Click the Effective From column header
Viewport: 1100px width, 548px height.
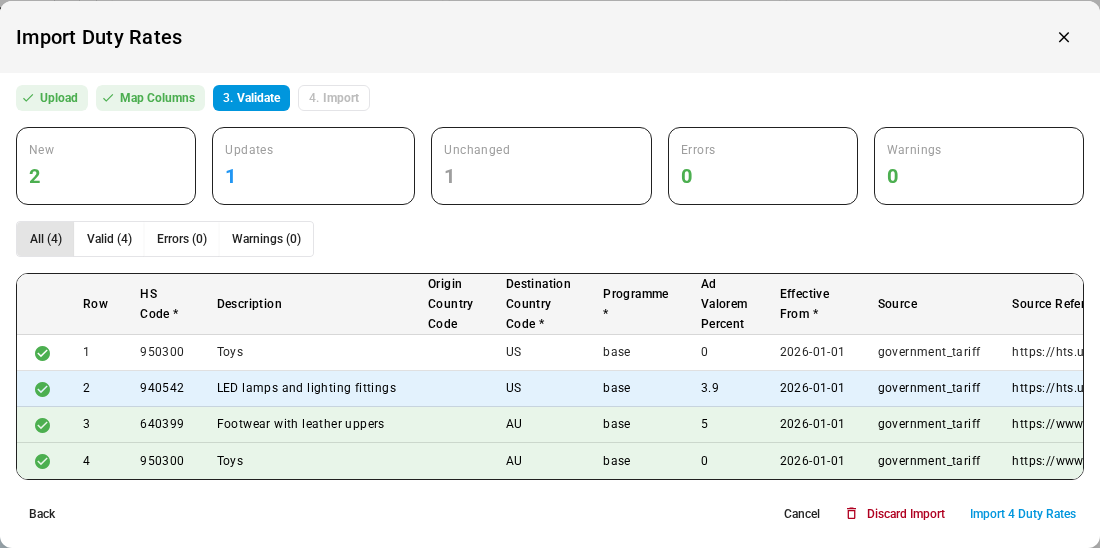pos(805,304)
